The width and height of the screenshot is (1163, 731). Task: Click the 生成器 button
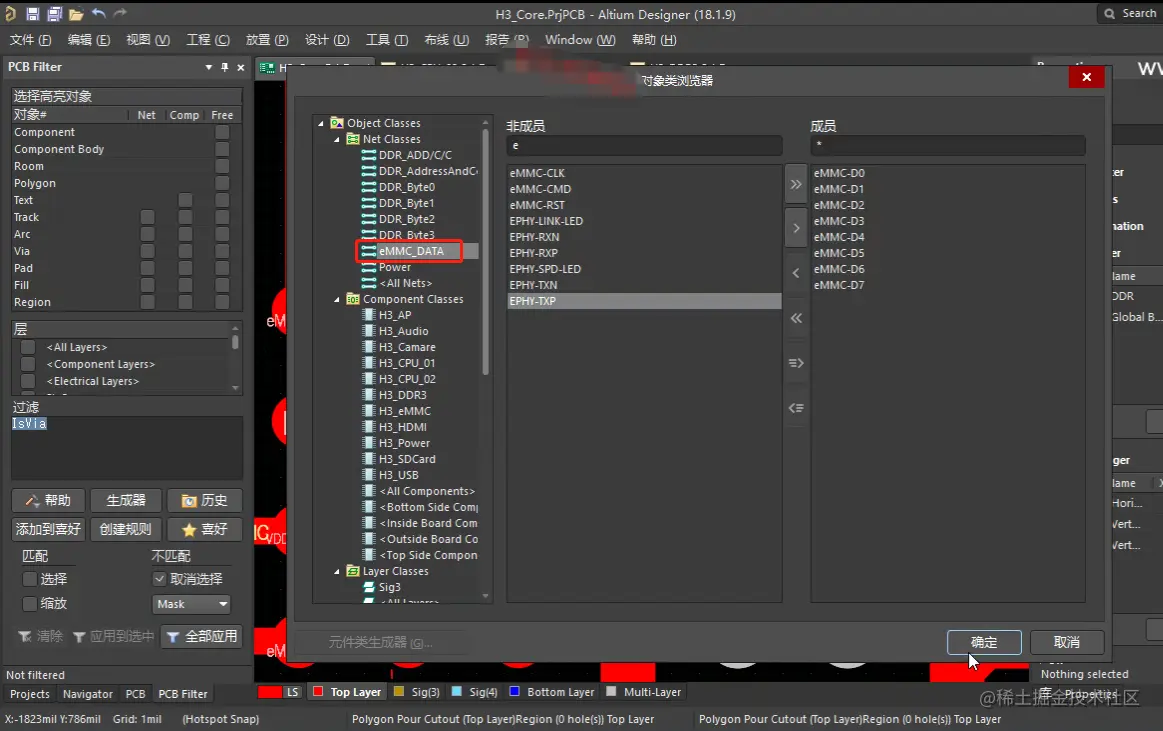pyautogui.click(x=126, y=500)
